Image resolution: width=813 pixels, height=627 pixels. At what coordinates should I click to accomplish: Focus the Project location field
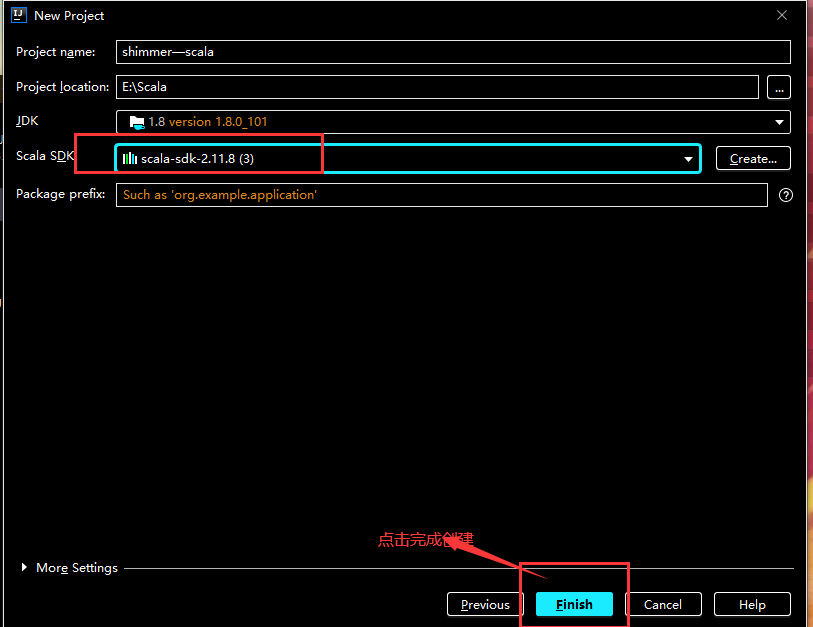[437, 87]
